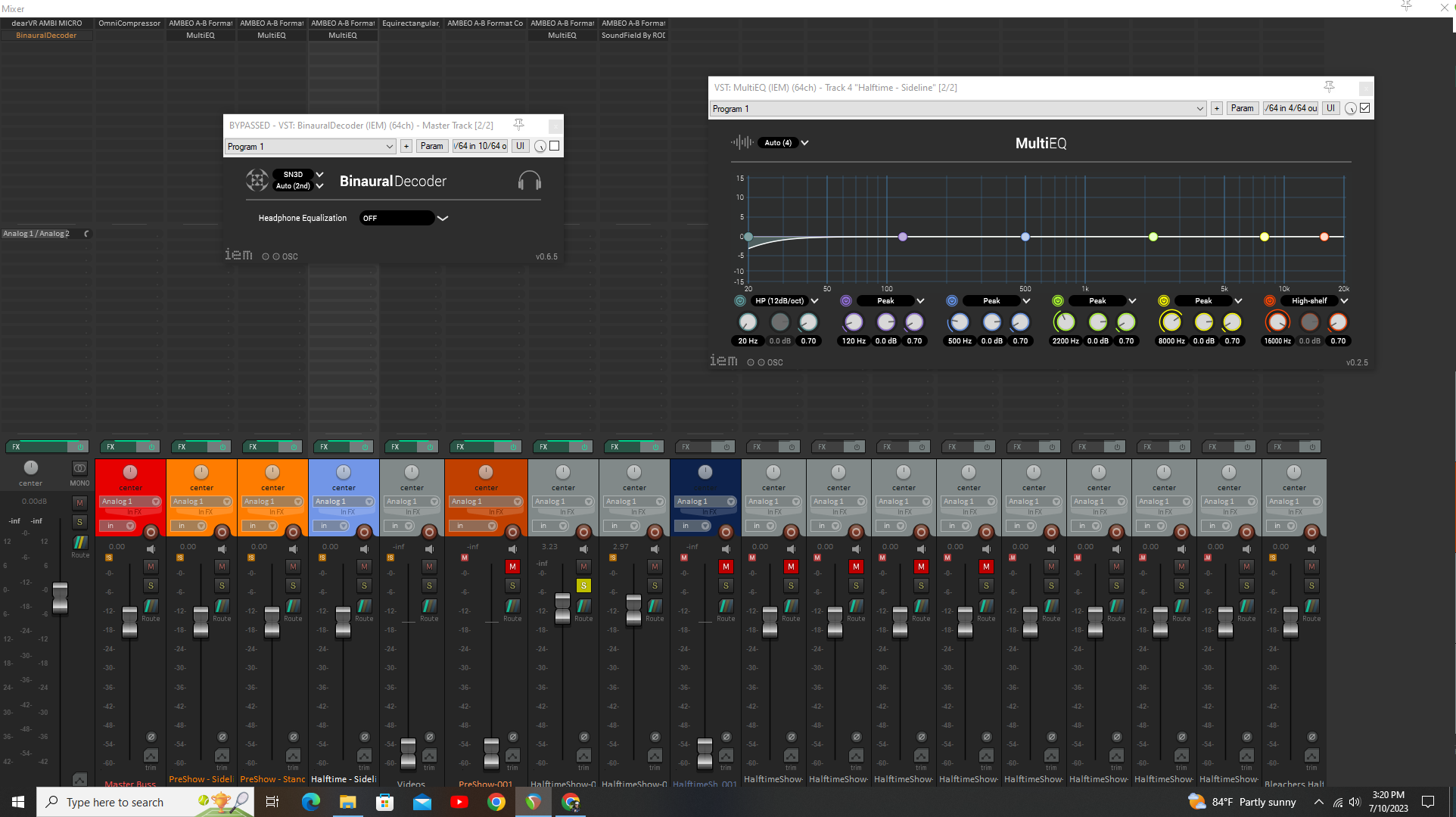Open MultiEQ Program 1 preset dropdown
Screen dimensions: 1456x817
[958, 109]
